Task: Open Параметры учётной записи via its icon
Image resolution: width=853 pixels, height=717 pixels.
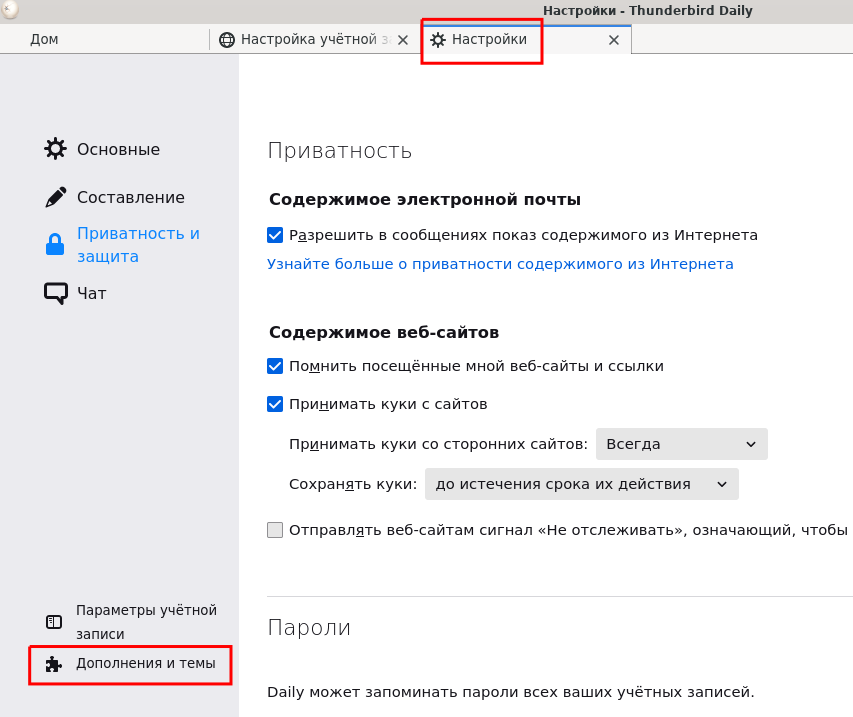Action: (52, 620)
